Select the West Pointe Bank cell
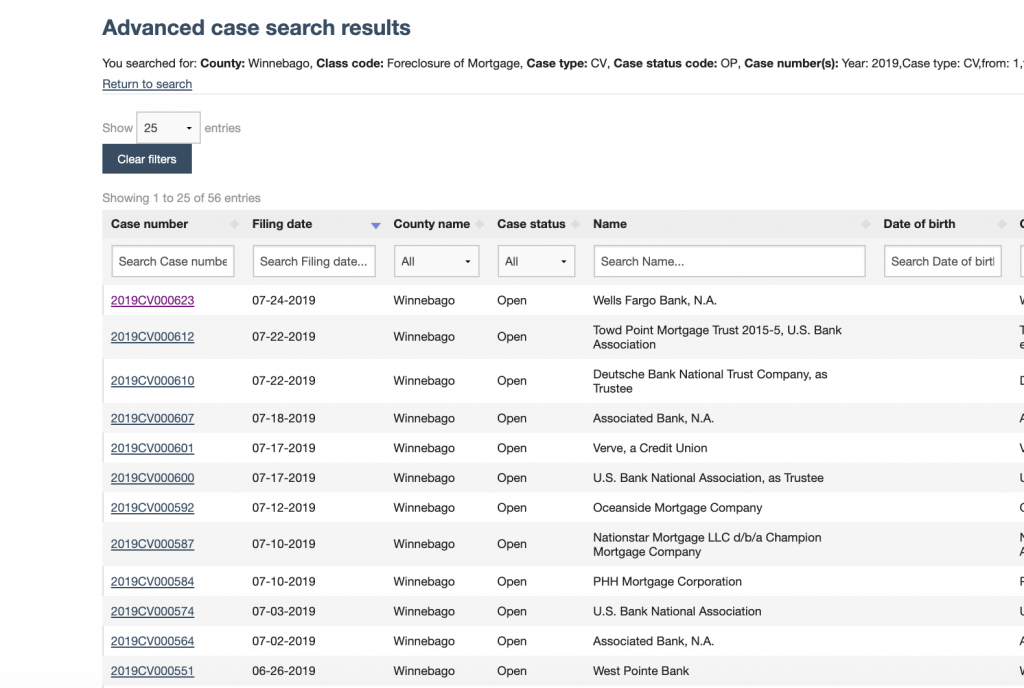 [641, 671]
